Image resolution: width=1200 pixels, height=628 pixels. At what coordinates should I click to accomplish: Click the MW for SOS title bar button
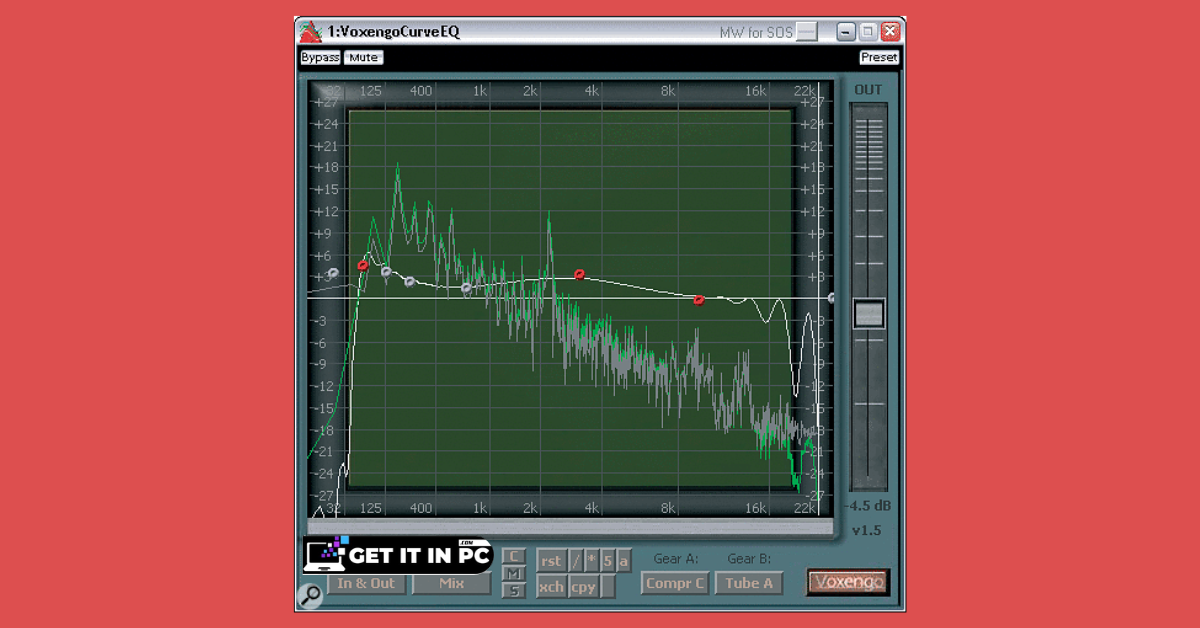[x=807, y=32]
